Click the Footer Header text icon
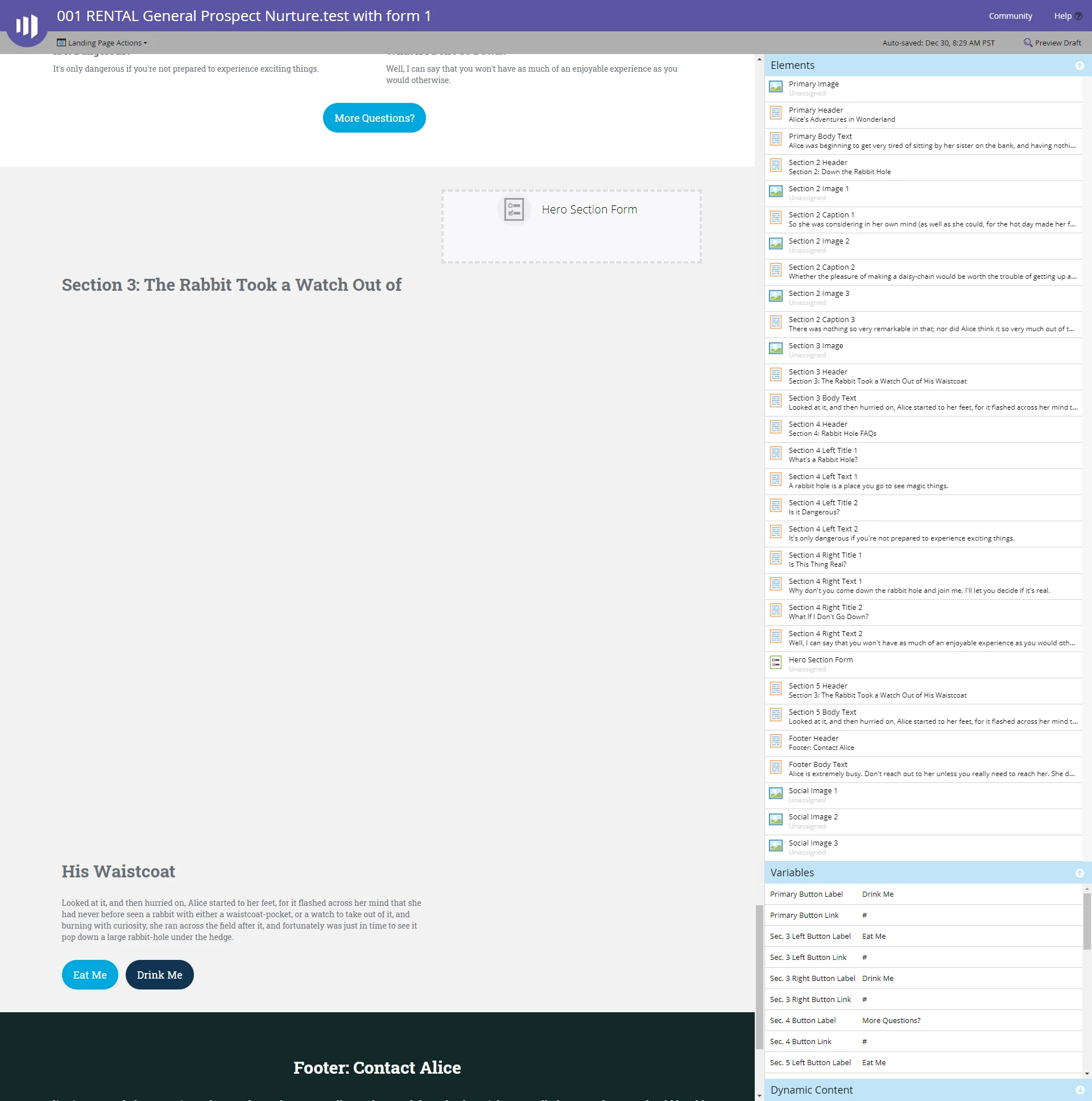1092x1101 pixels. (775, 741)
